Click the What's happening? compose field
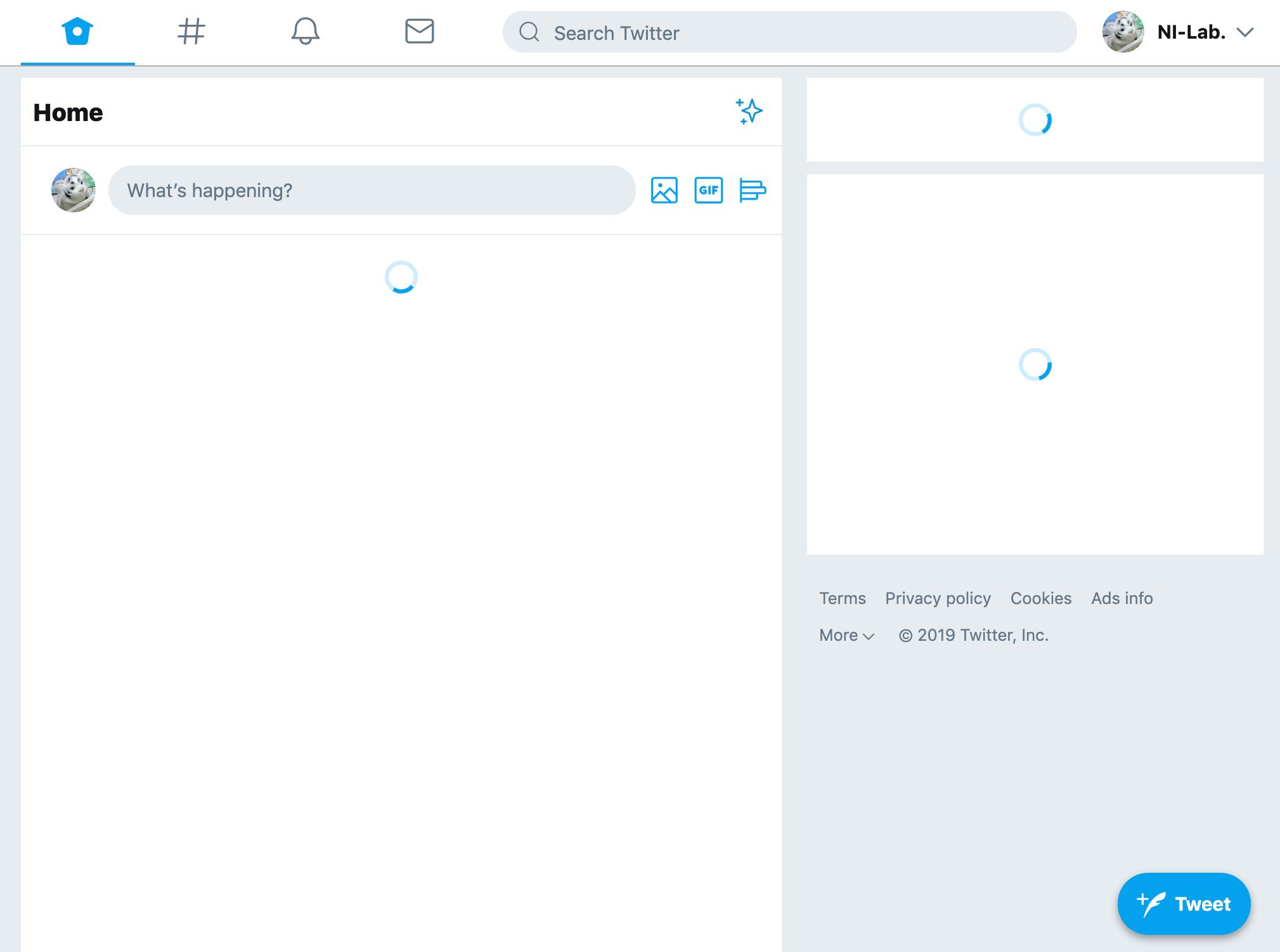The image size is (1280, 952). click(x=372, y=190)
